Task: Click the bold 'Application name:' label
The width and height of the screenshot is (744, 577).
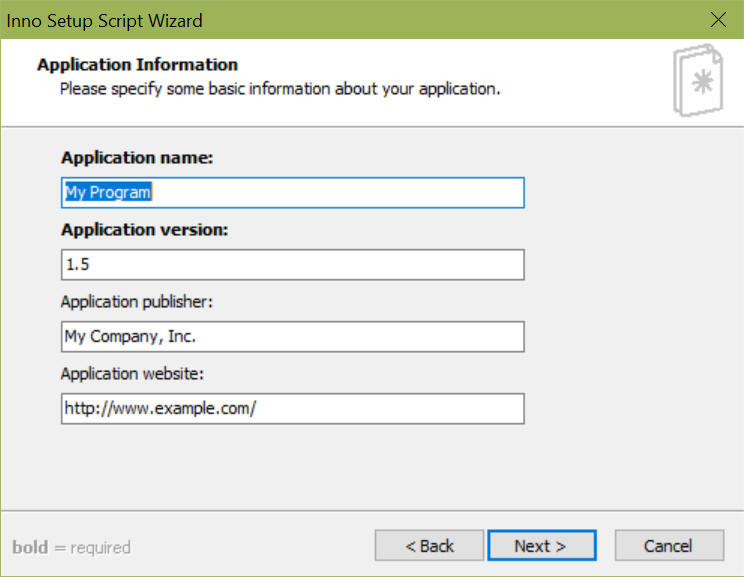Action: (x=137, y=158)
